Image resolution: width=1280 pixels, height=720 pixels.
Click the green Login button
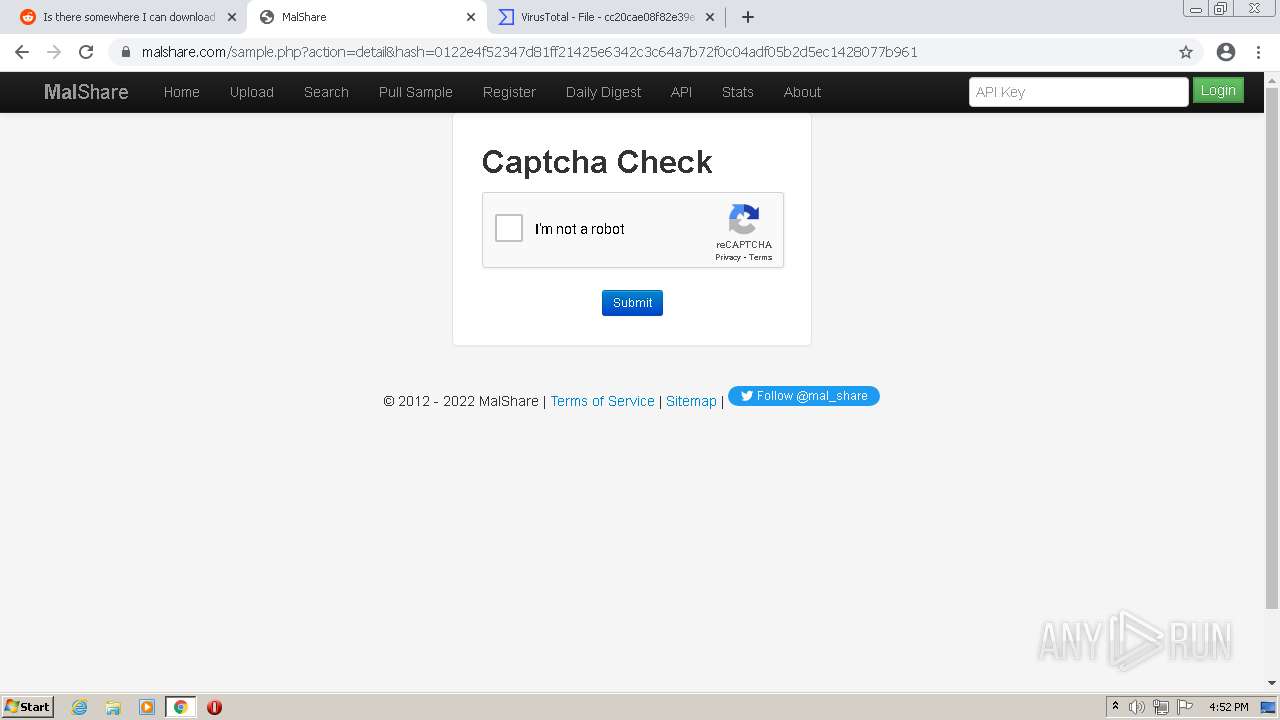point(1218,90)
